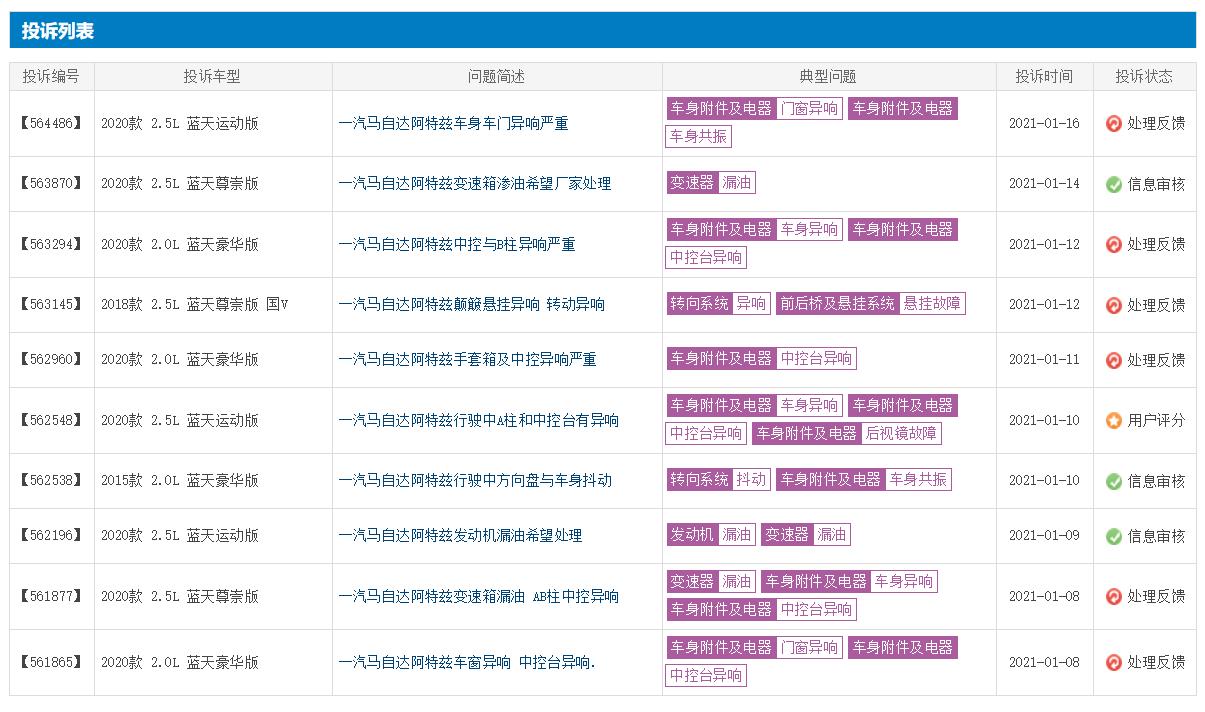Click complaint number 【563145】
The height and width of the screenshot is (712, 1205).
click(51, 305)
